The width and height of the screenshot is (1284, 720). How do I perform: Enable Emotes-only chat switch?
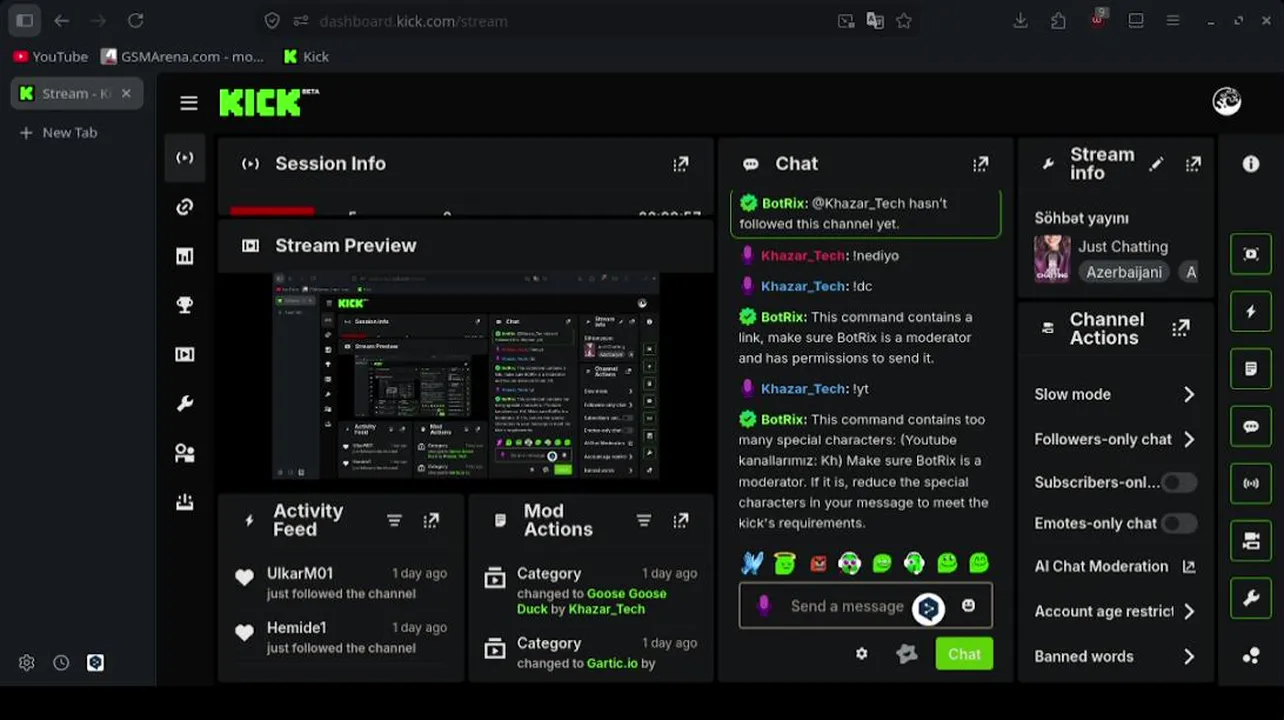1179,523
